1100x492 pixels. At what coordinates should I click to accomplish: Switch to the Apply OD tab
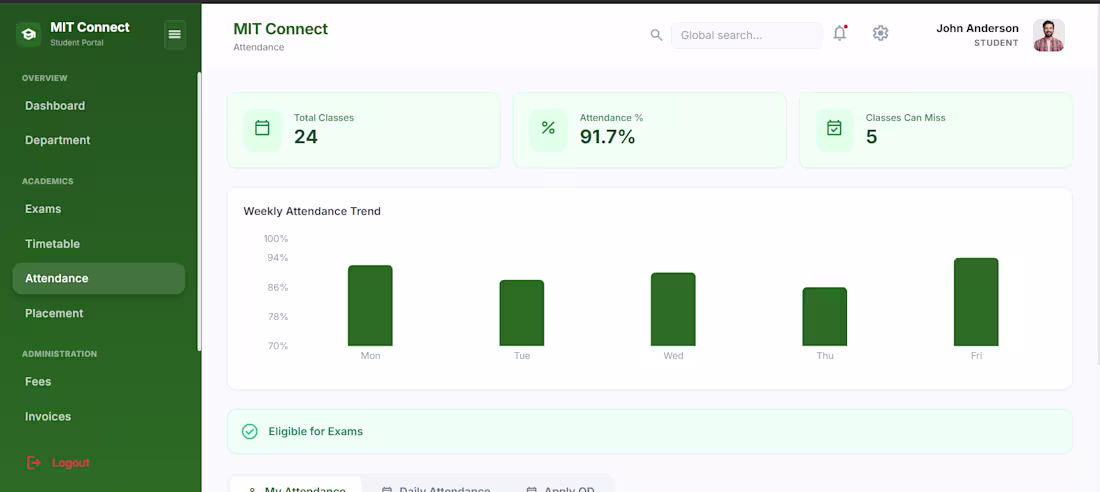point(560,486)
